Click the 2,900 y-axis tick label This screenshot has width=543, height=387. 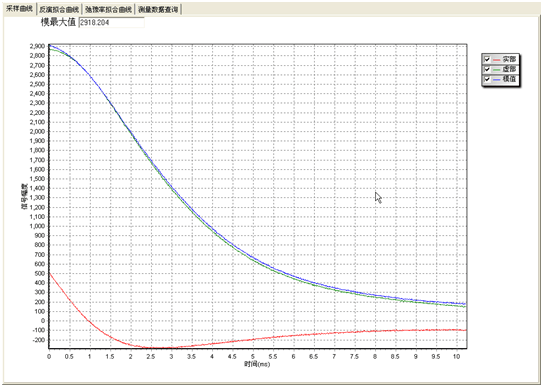pyautogui.click(x=37, y=46)
